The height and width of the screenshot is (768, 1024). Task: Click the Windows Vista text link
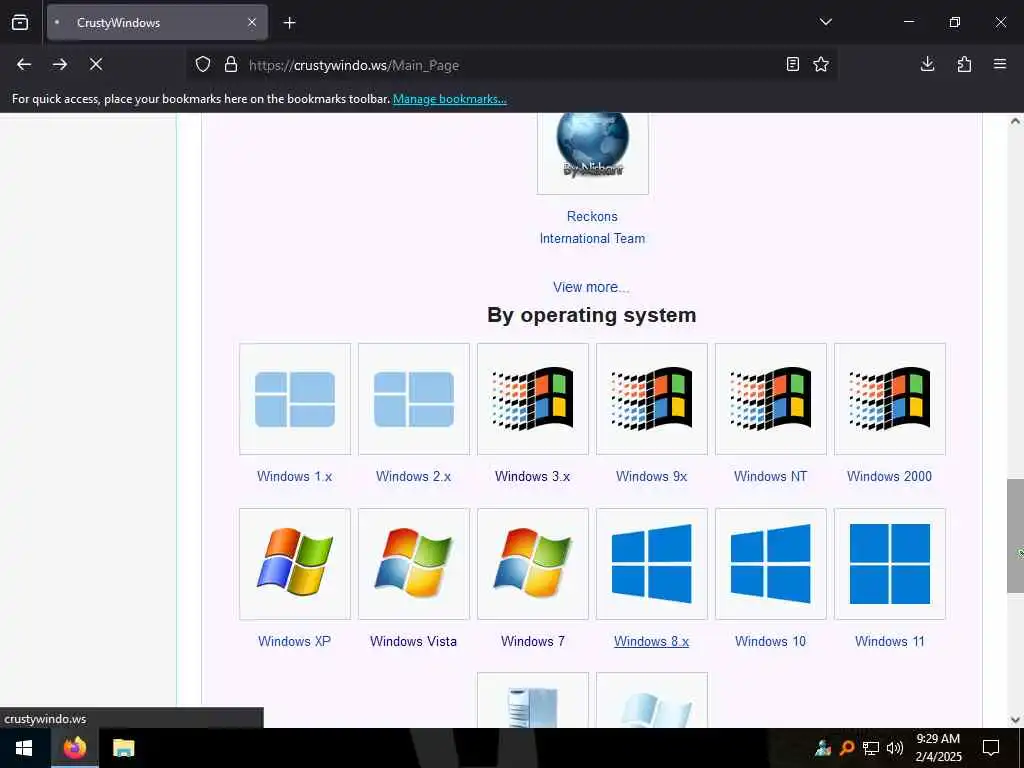[x=413, y=641]
